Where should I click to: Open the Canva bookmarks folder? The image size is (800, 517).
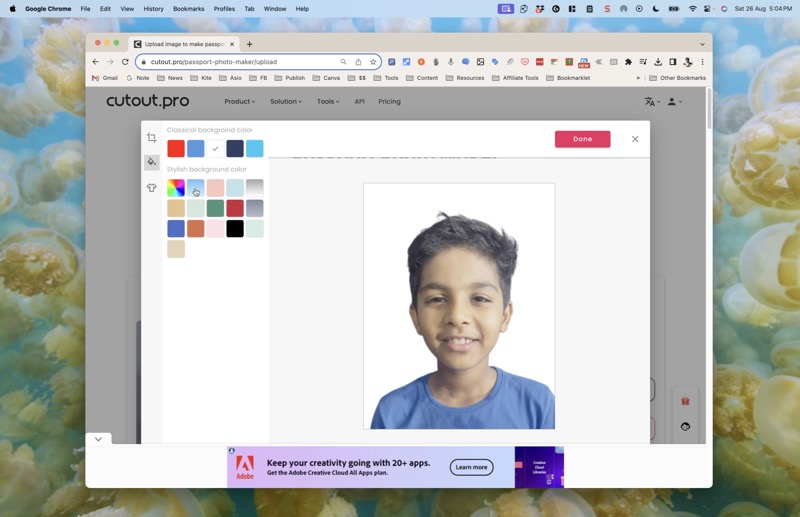326,78
